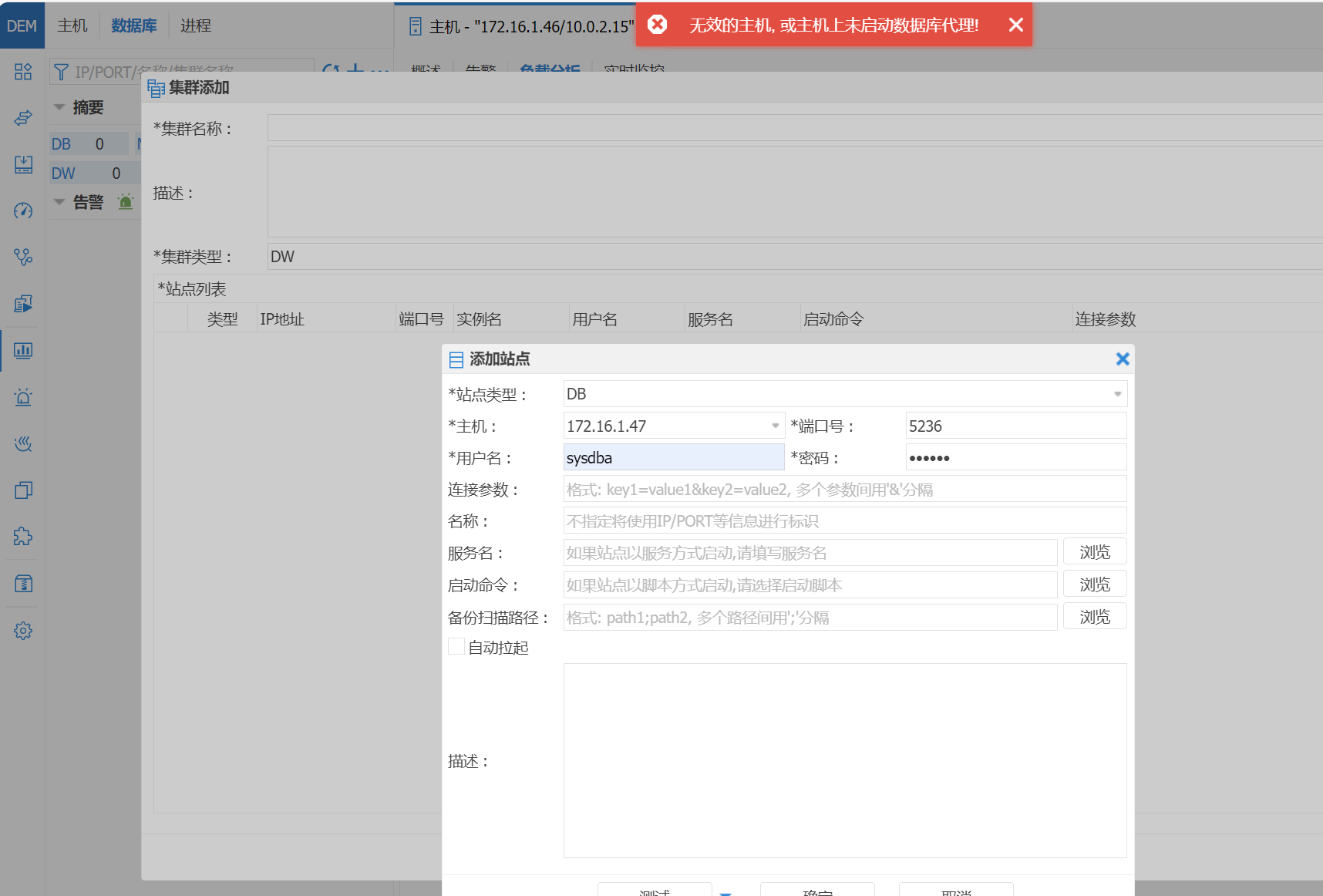Collapse the 摘要 section
The width and height of the screenshot is (1323, 896).
59,107
